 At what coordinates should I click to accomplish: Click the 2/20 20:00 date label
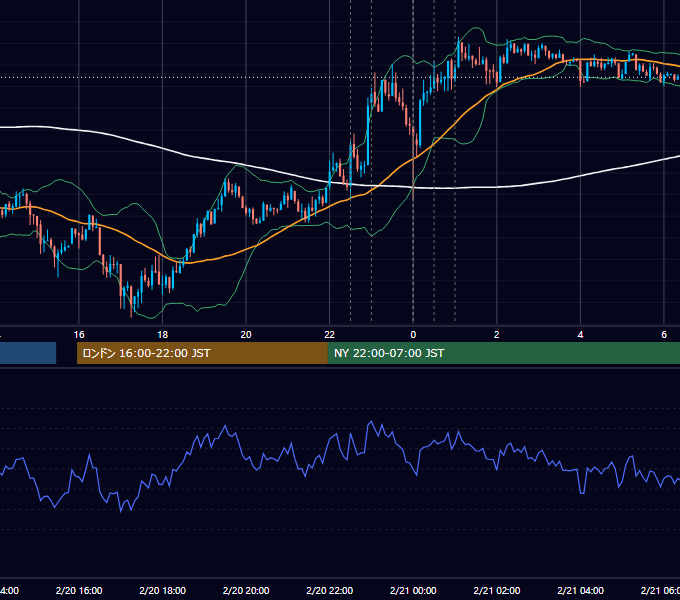point(246,590)
